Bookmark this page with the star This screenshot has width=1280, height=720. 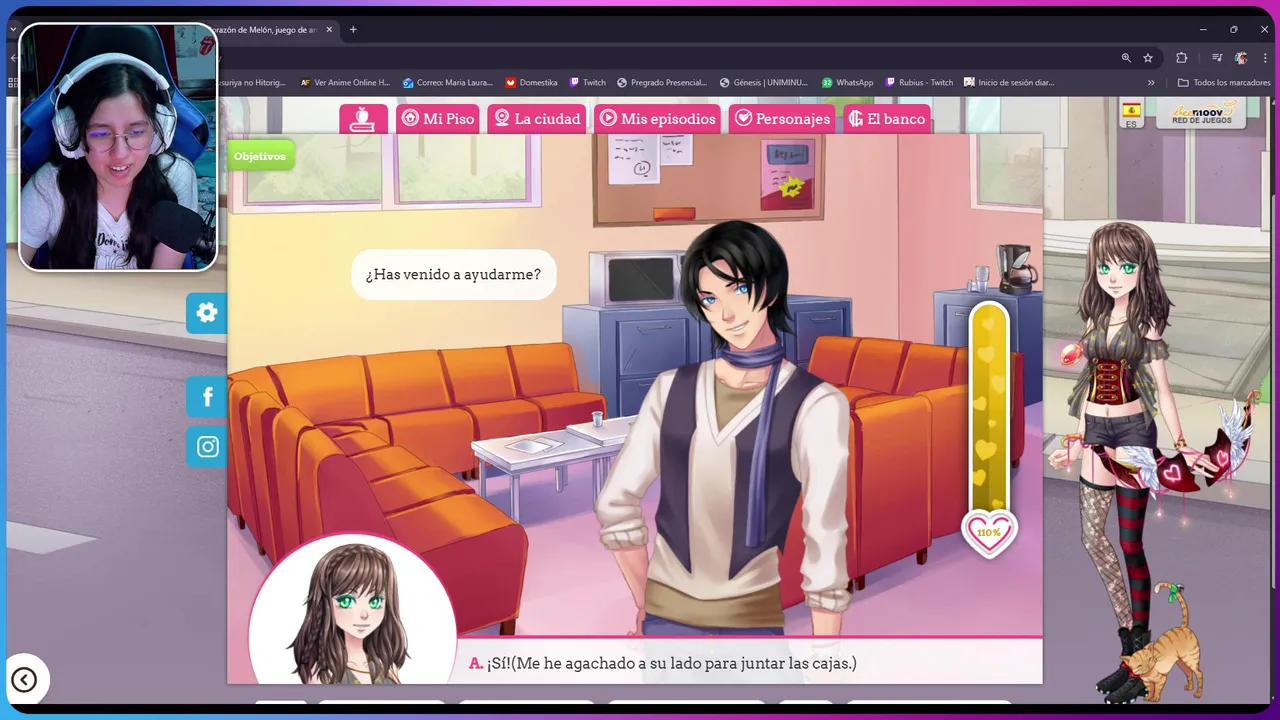tap(1148, 58)
